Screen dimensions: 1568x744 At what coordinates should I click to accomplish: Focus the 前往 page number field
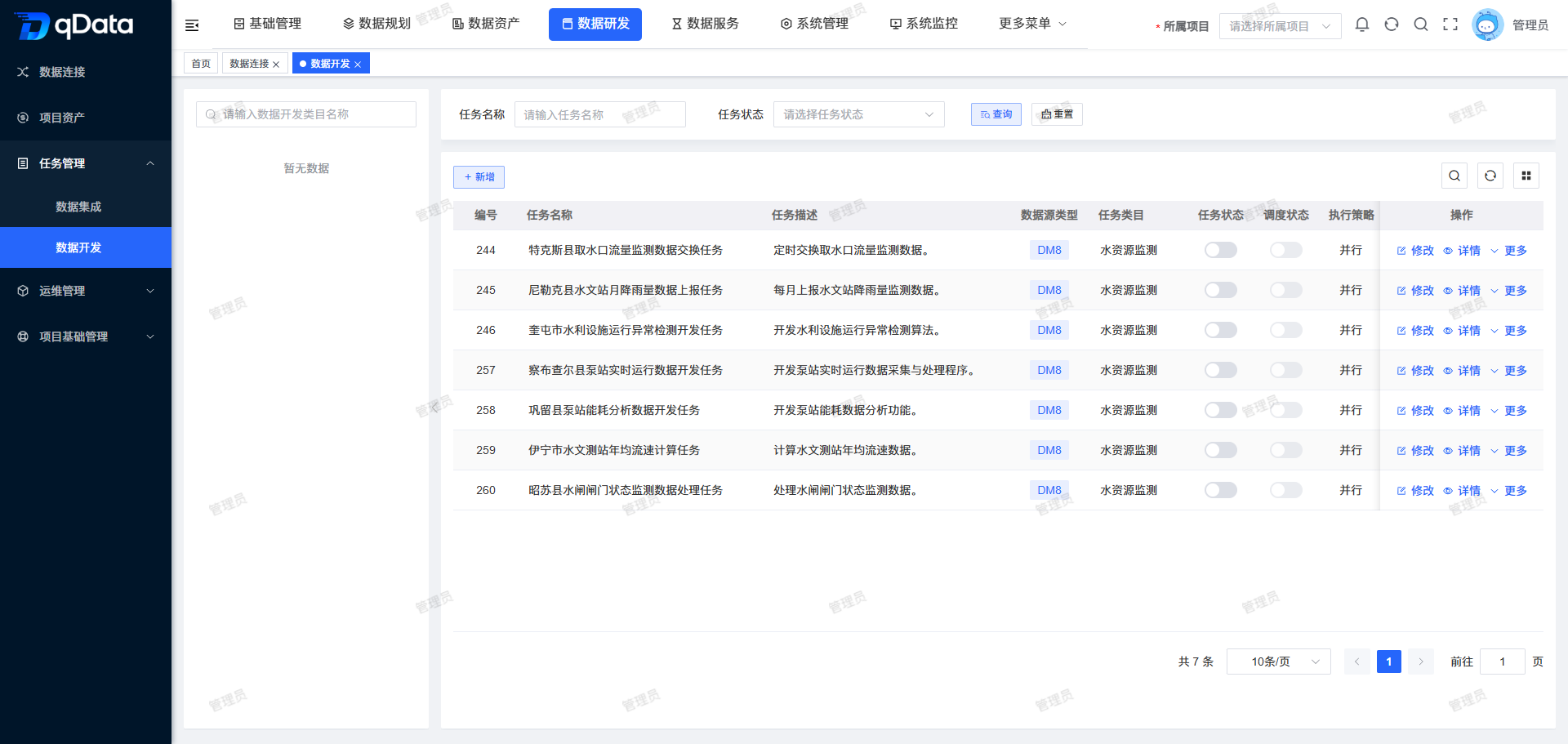pos(1502,662)
